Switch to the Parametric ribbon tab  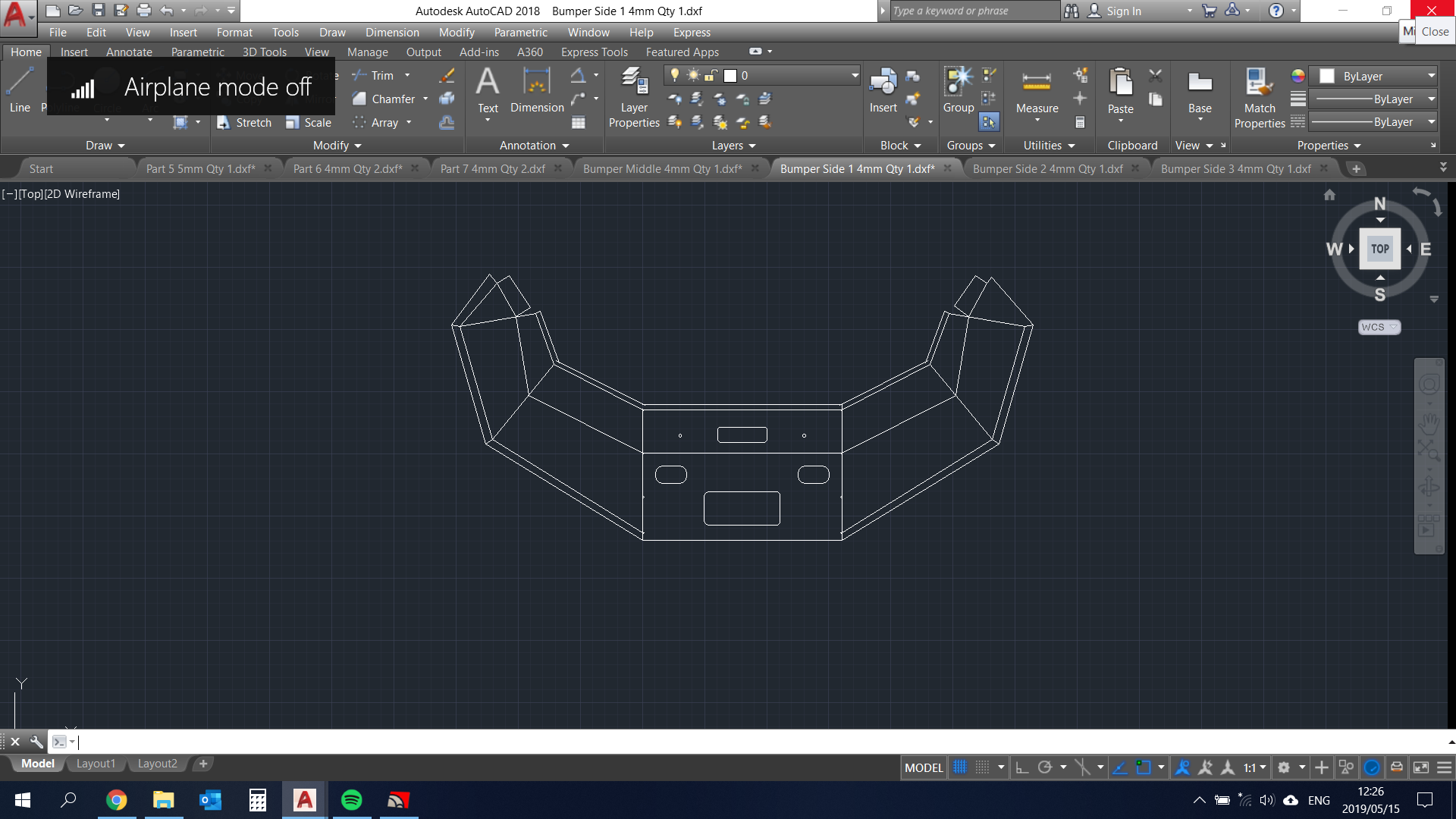(197, 52)
